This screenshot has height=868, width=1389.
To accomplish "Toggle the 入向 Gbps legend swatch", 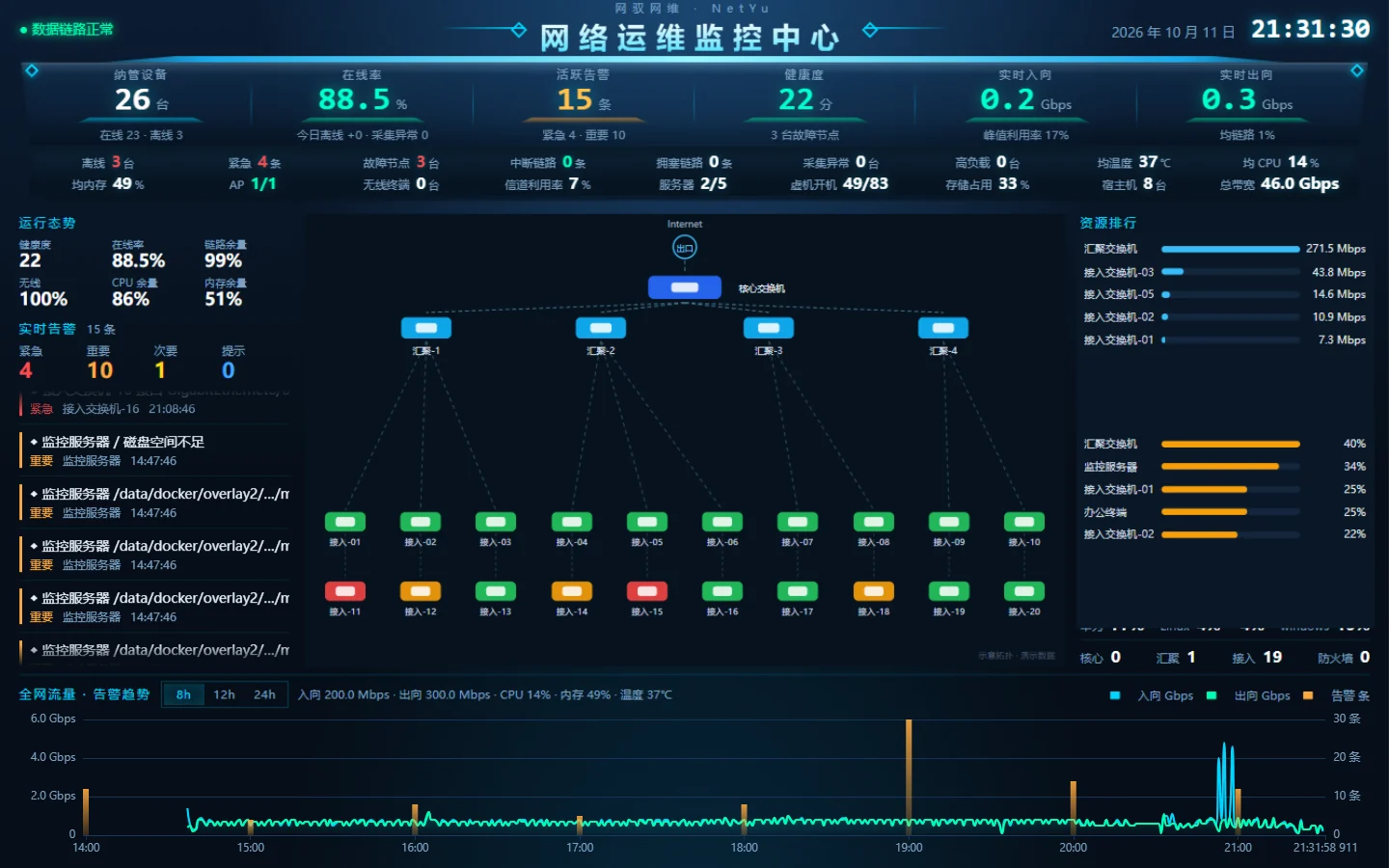I will [1115, 695].
